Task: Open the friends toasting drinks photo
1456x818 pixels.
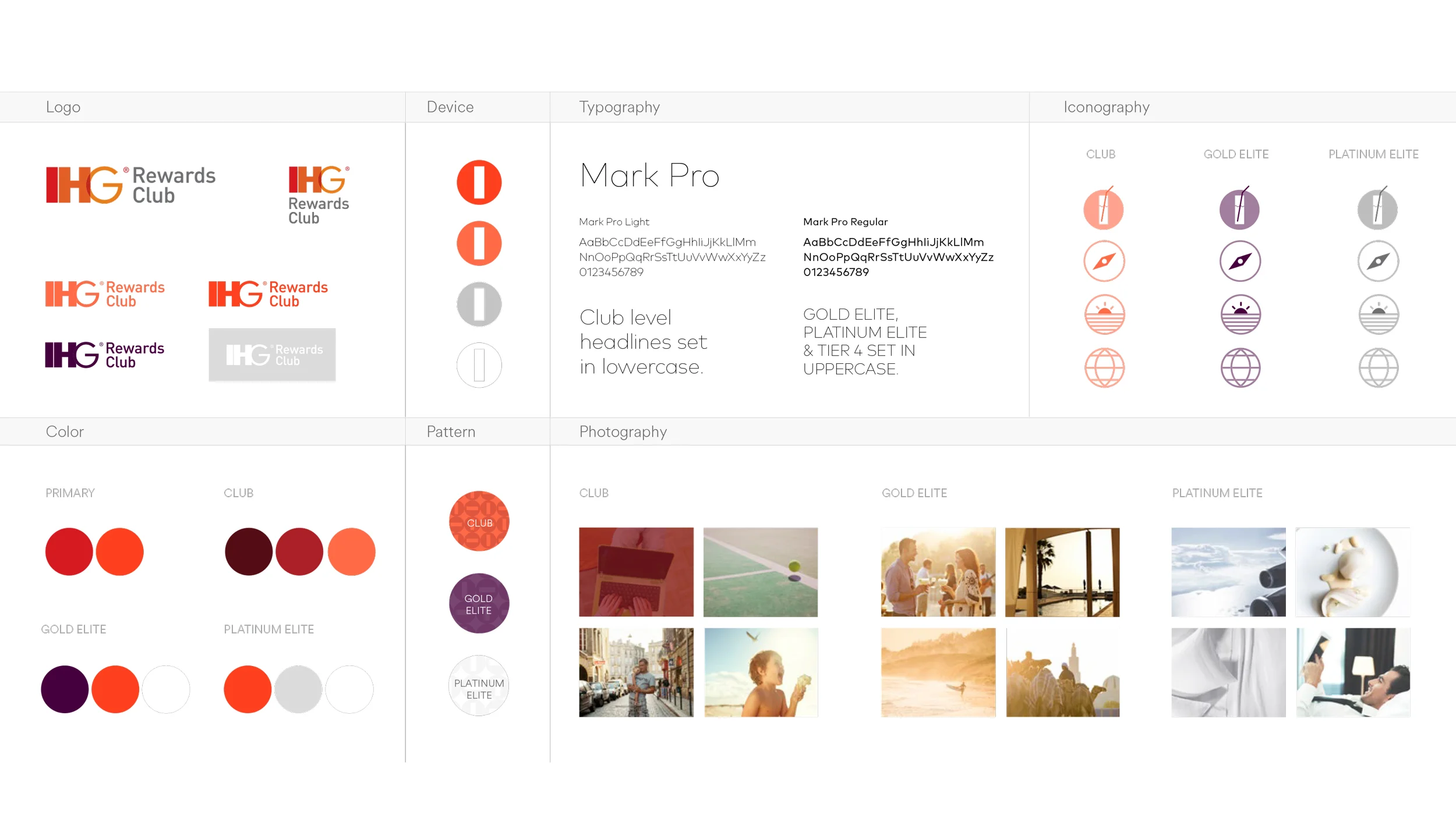Action: click(938, 572)
